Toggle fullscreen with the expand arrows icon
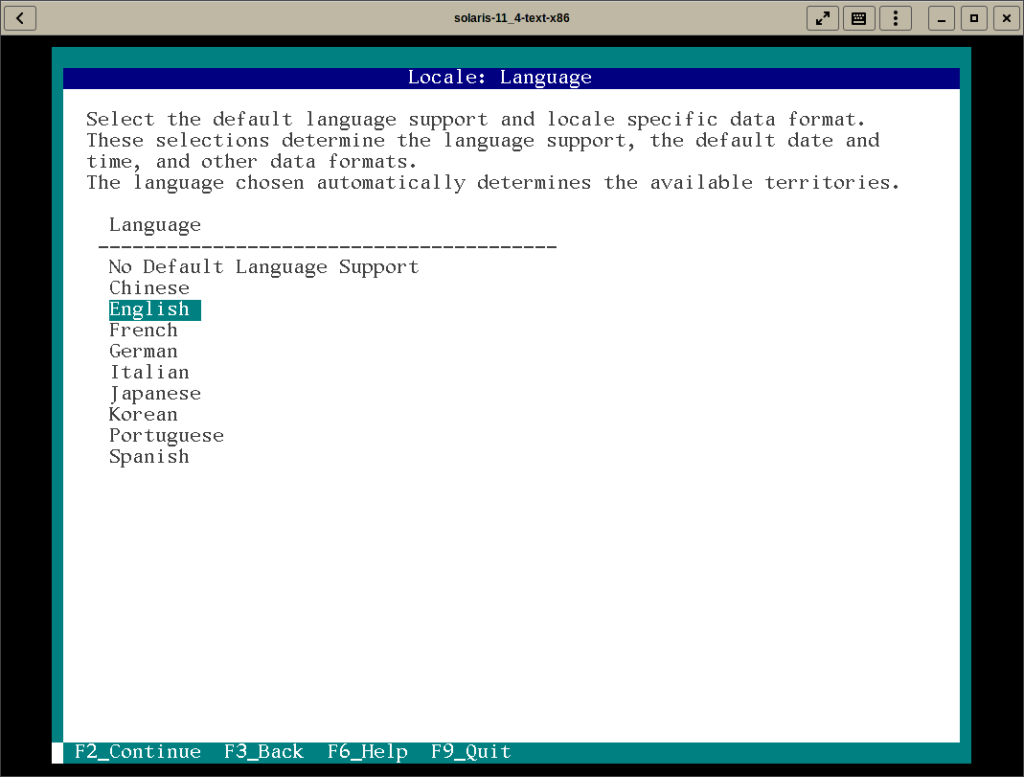 [822, 18]
